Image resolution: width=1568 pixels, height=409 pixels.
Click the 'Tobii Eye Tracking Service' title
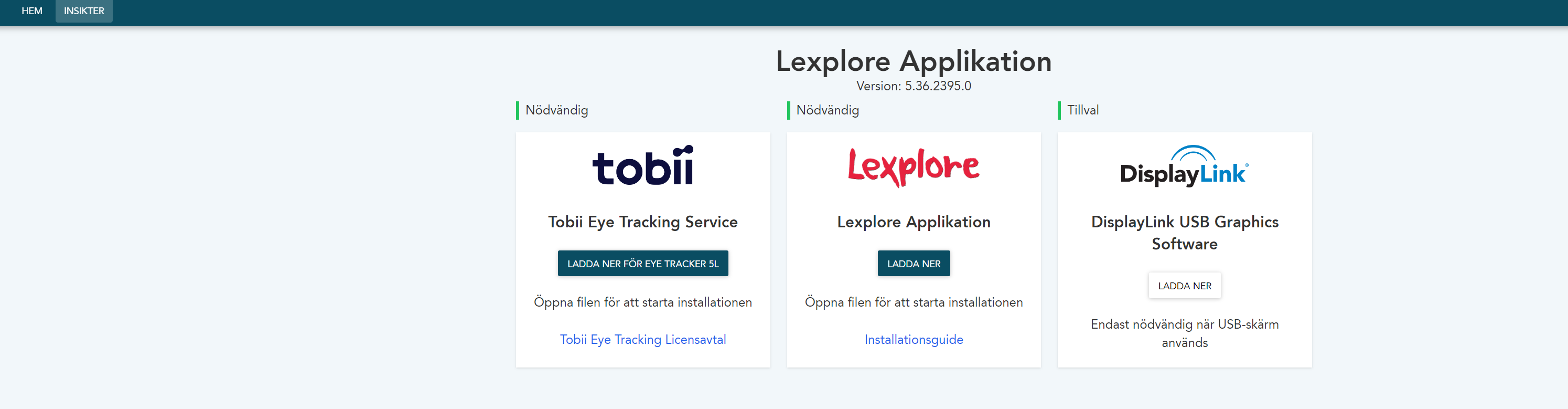click(x=643, y=222)
